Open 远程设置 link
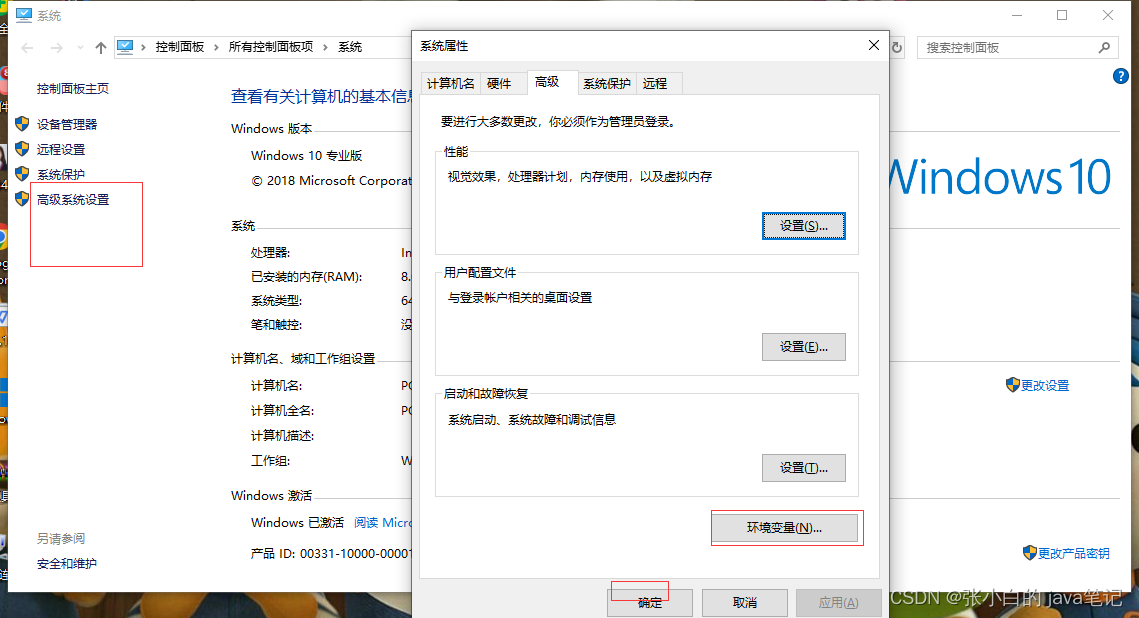Screen dimensions: 1139x618 coord(61,149)
